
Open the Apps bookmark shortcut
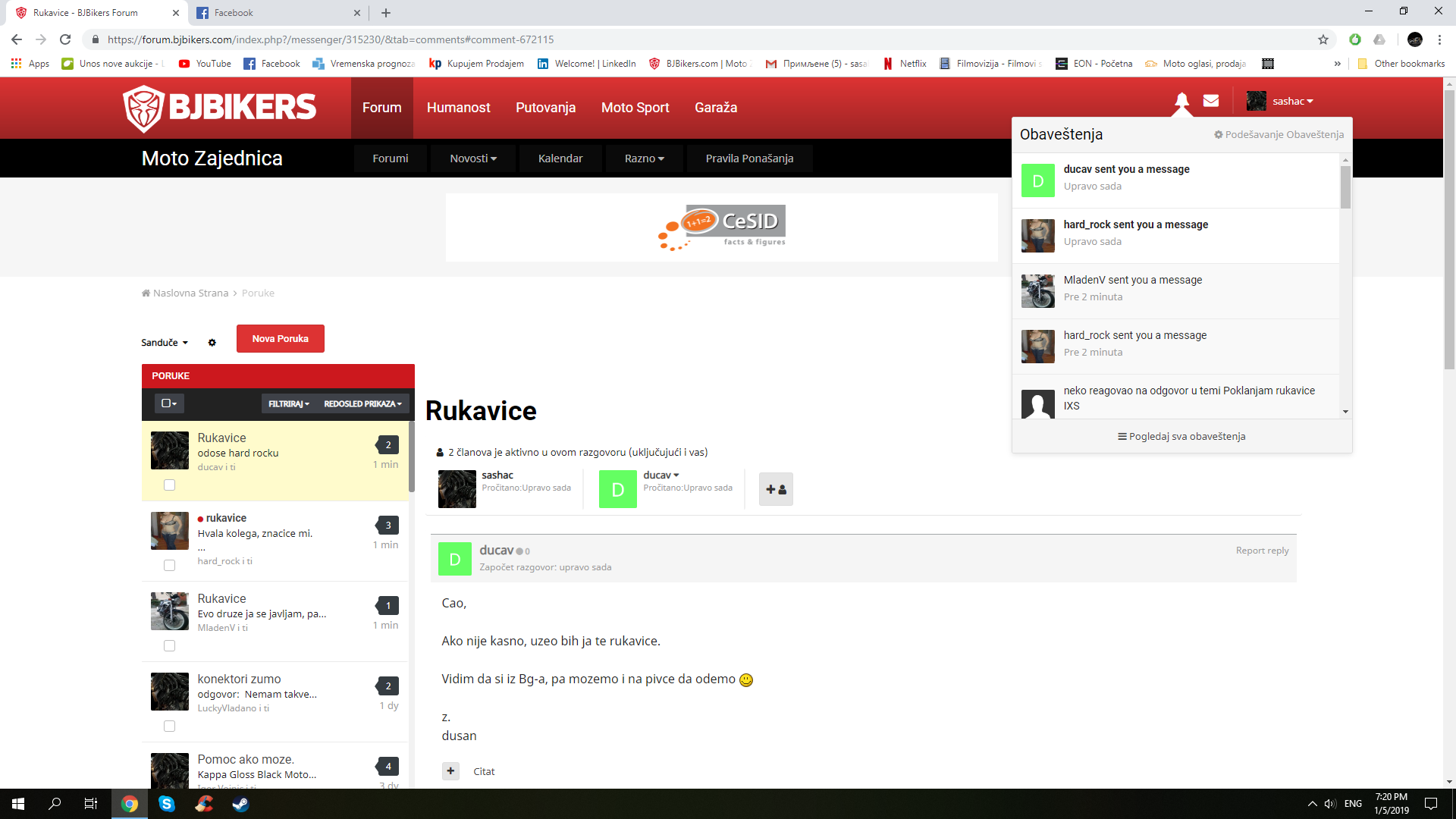pyautogui.click(x=30, y=64)
